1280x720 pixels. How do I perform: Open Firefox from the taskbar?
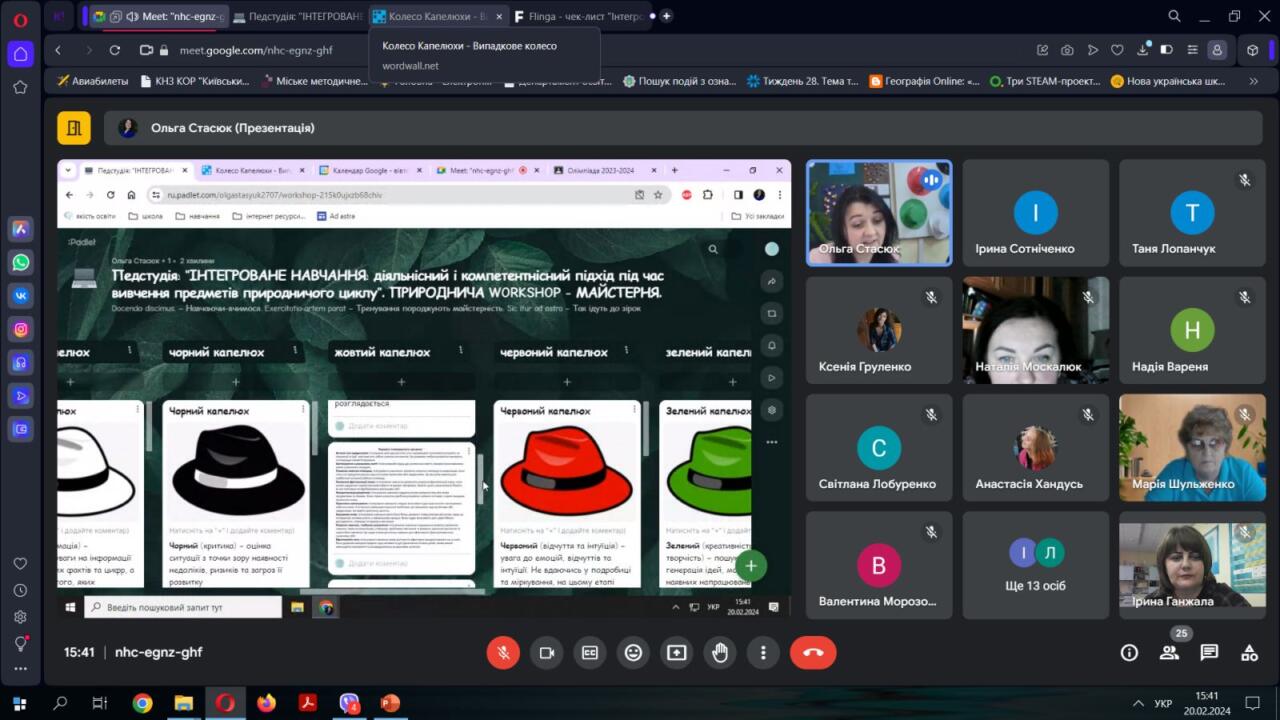coord(266,703)
